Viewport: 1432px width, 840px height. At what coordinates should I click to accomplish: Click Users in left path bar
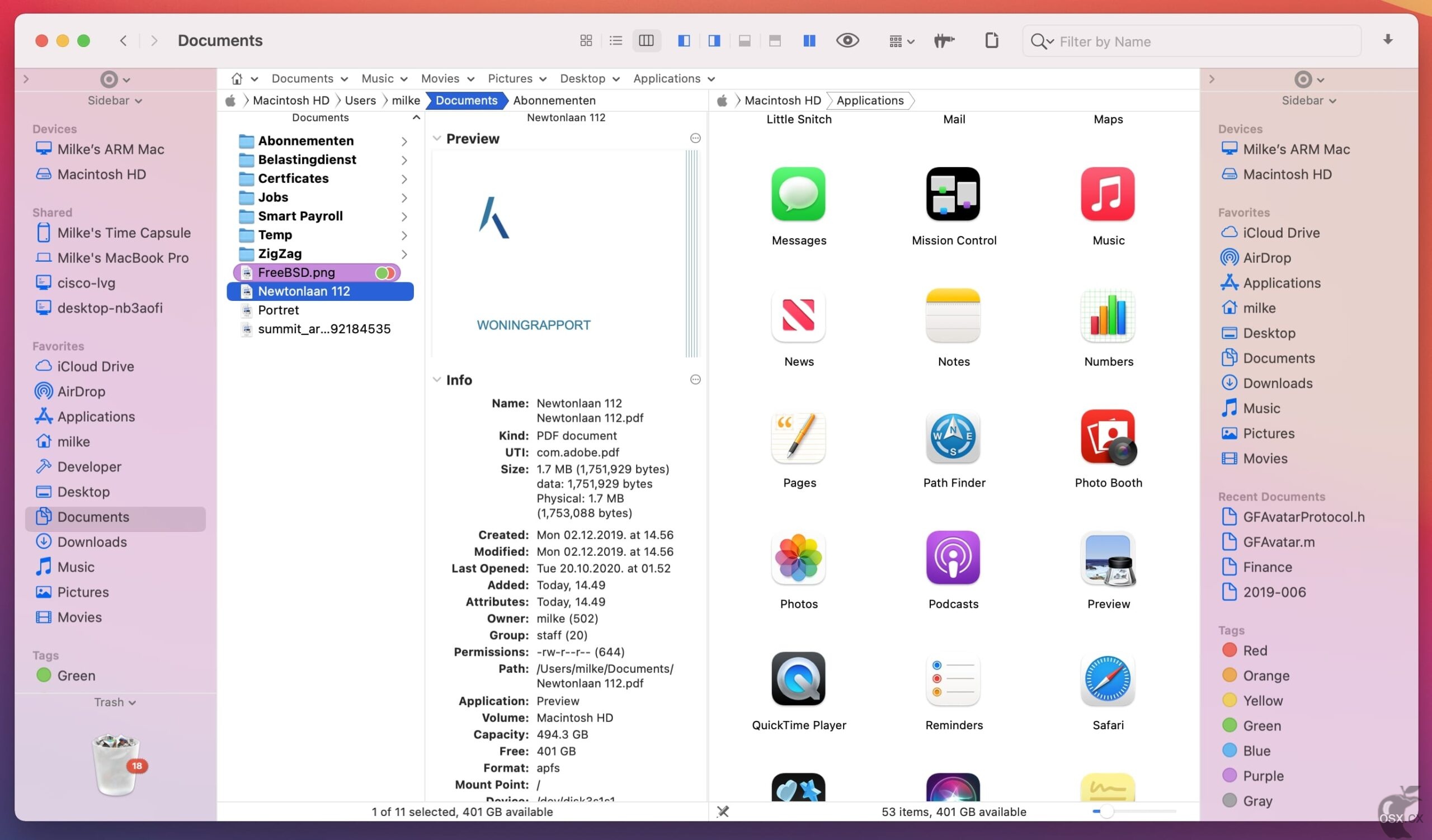(x=360, y=101)
